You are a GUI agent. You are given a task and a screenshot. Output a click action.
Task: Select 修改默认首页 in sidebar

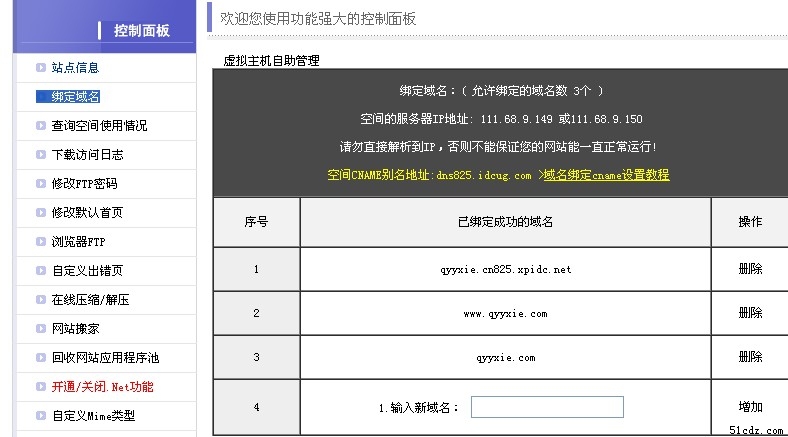[x=87, y=212]
